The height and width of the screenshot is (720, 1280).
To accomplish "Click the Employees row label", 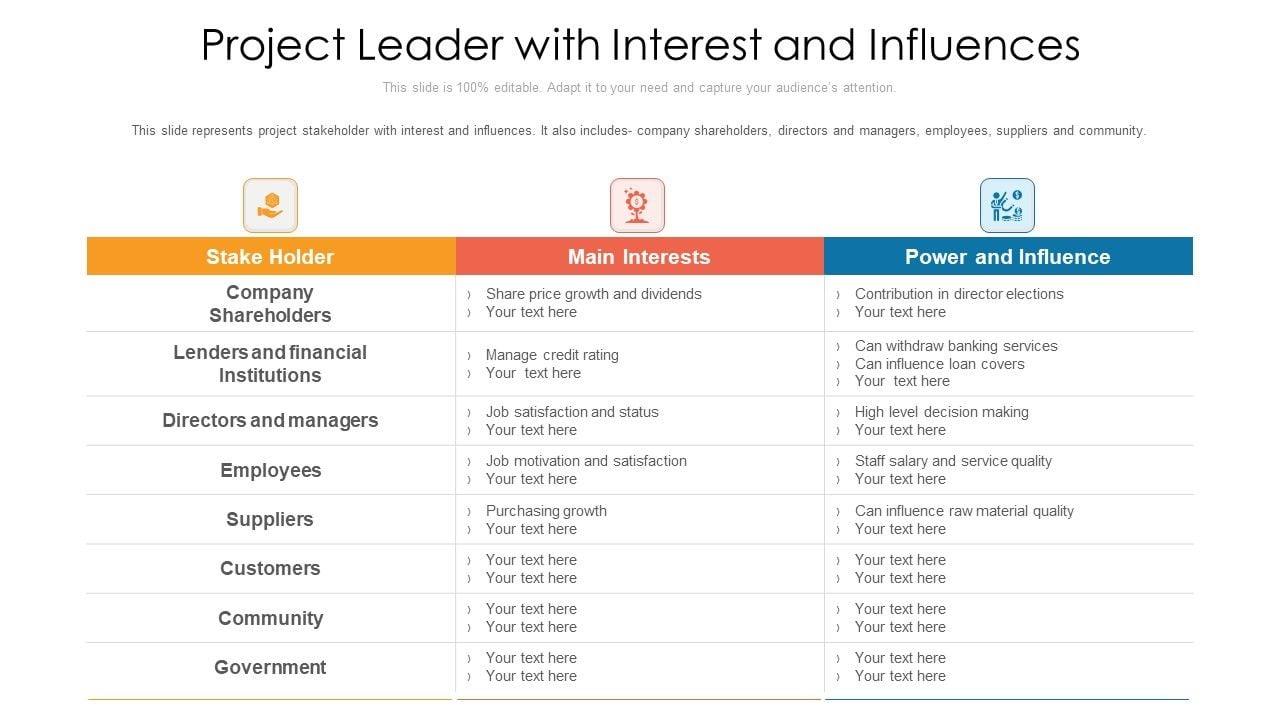I will [270, 471].
